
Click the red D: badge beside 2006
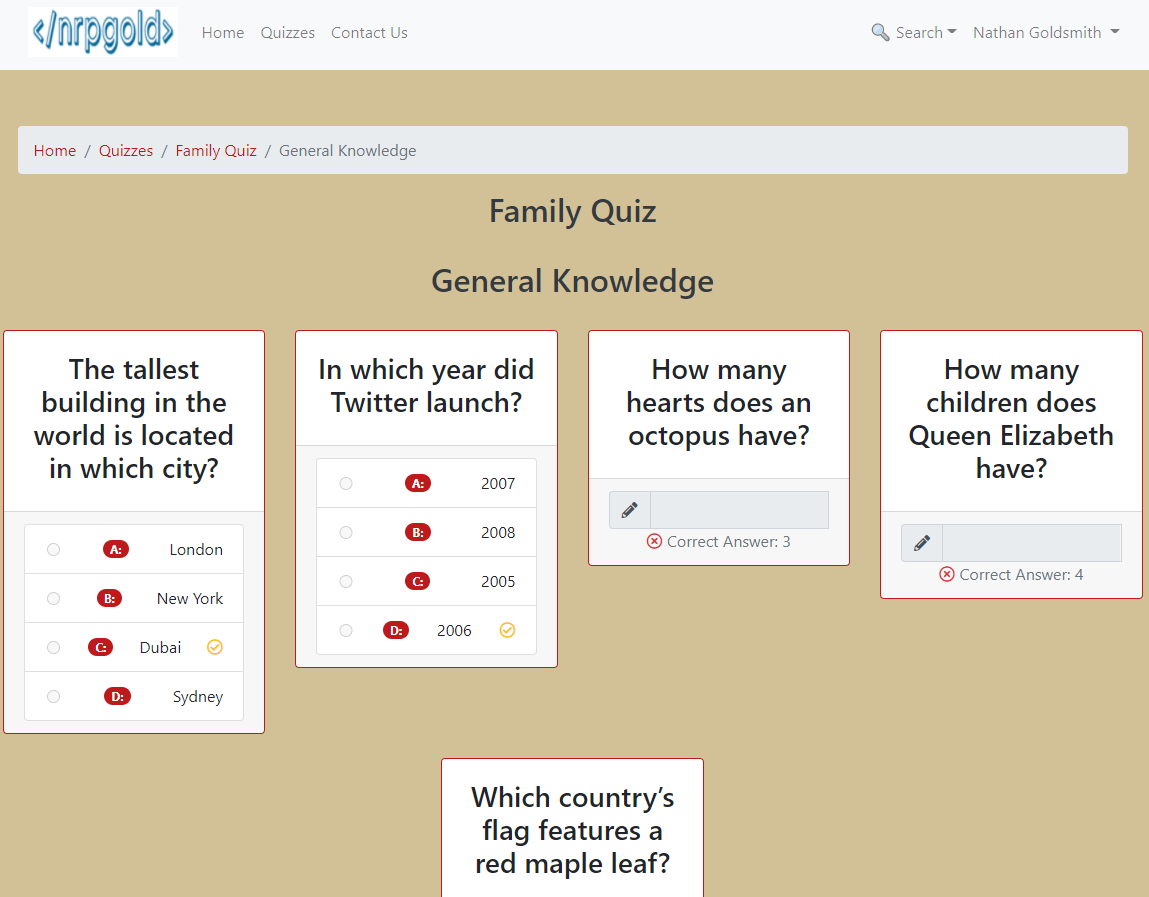coord(396,631)
